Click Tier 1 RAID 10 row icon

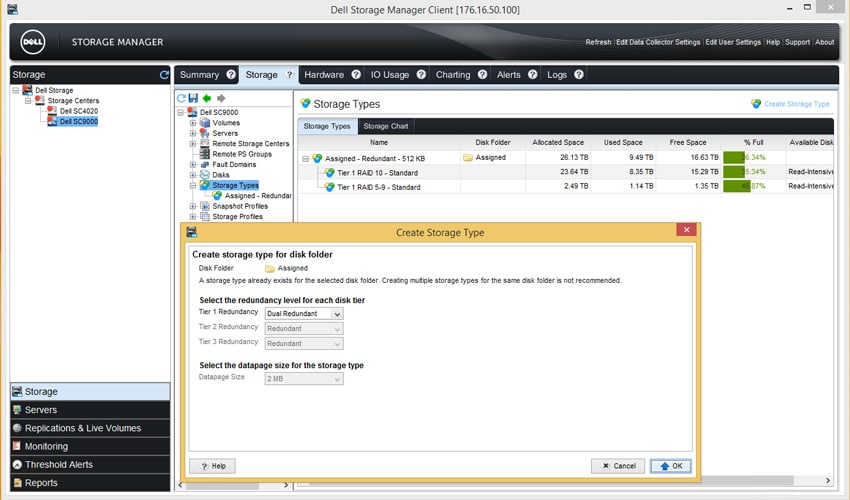point(330,172)
